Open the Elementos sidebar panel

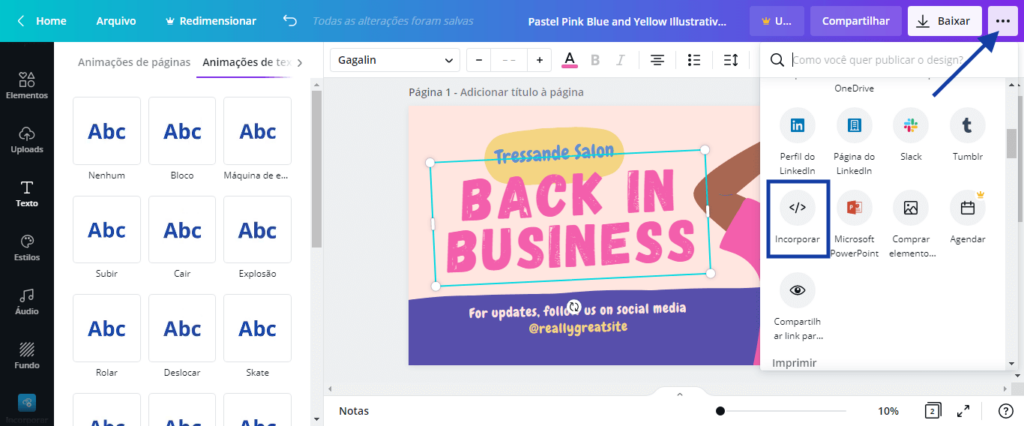click(x=27, y=85)
